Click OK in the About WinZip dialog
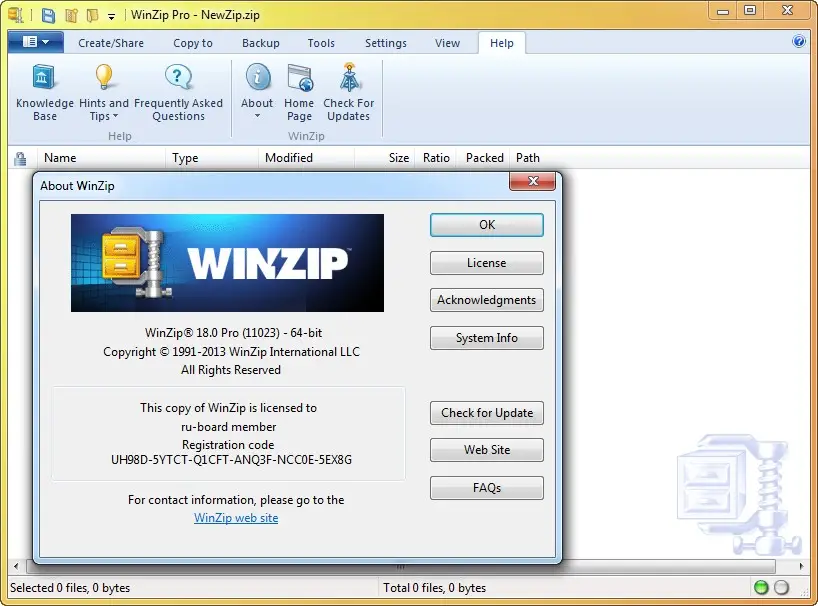Viewport: 818px width, 606px height. [487, 225]
